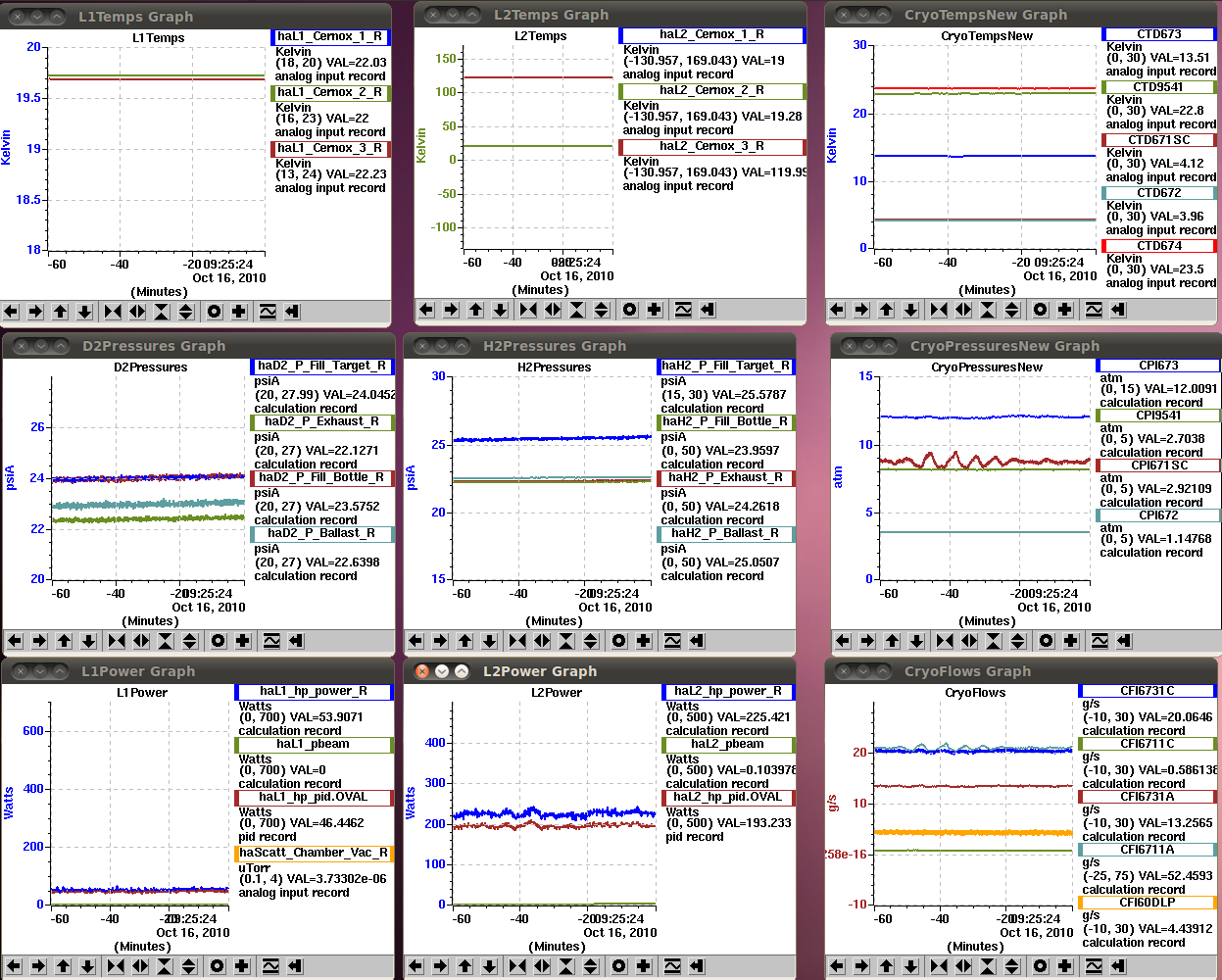
Task: Select the haH2_P_Exhaust_R curve legend
Action: [726, 478]
